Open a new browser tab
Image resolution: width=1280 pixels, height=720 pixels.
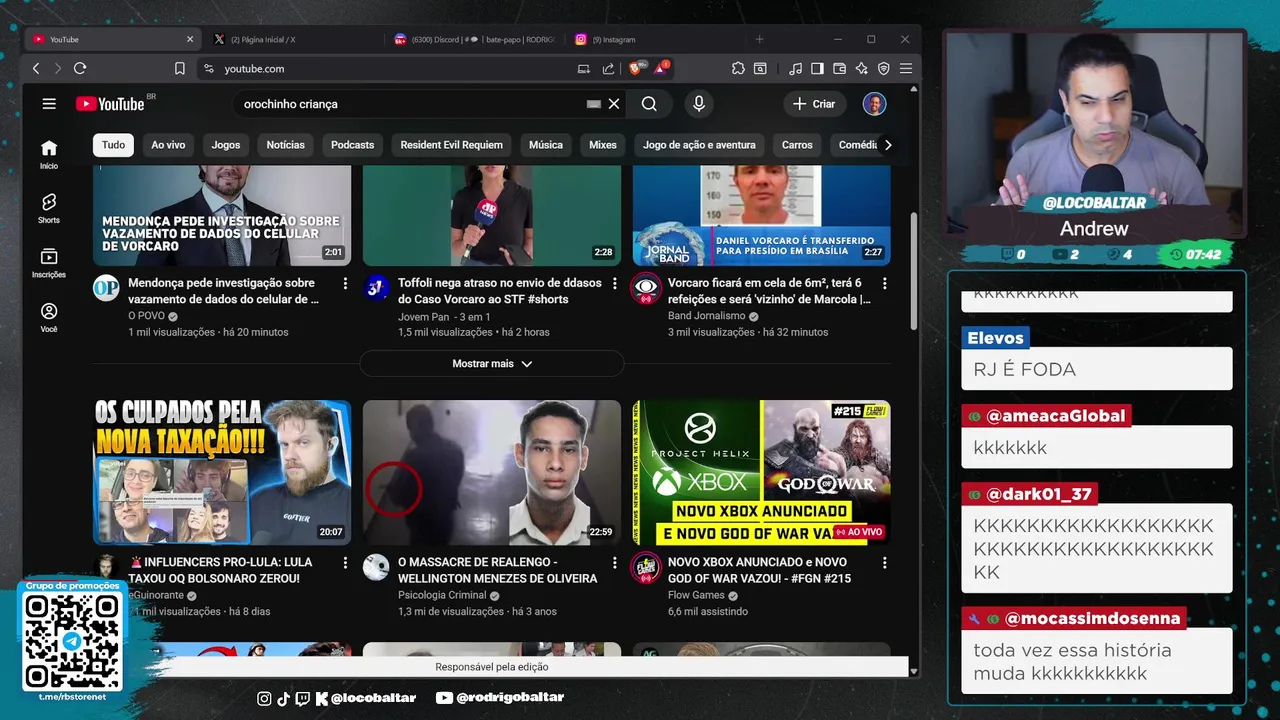[x=759, y=39]
